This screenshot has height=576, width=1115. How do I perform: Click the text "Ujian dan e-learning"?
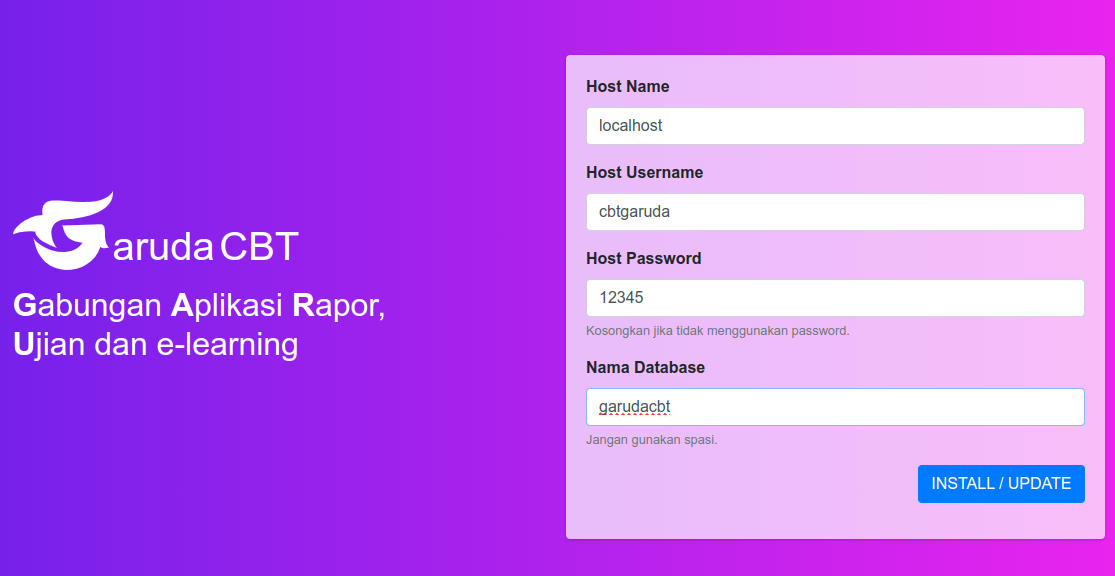(156, 344)
